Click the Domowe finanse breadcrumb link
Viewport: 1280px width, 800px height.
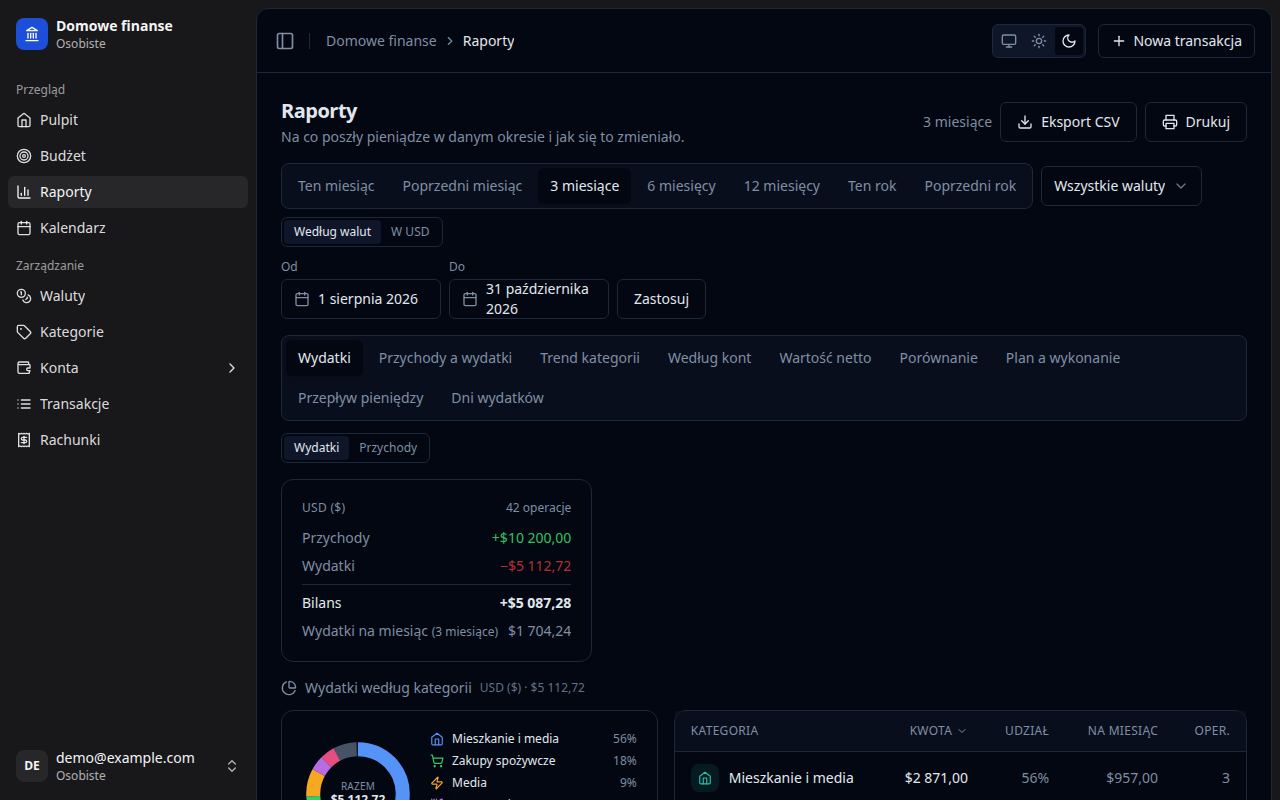381,41
